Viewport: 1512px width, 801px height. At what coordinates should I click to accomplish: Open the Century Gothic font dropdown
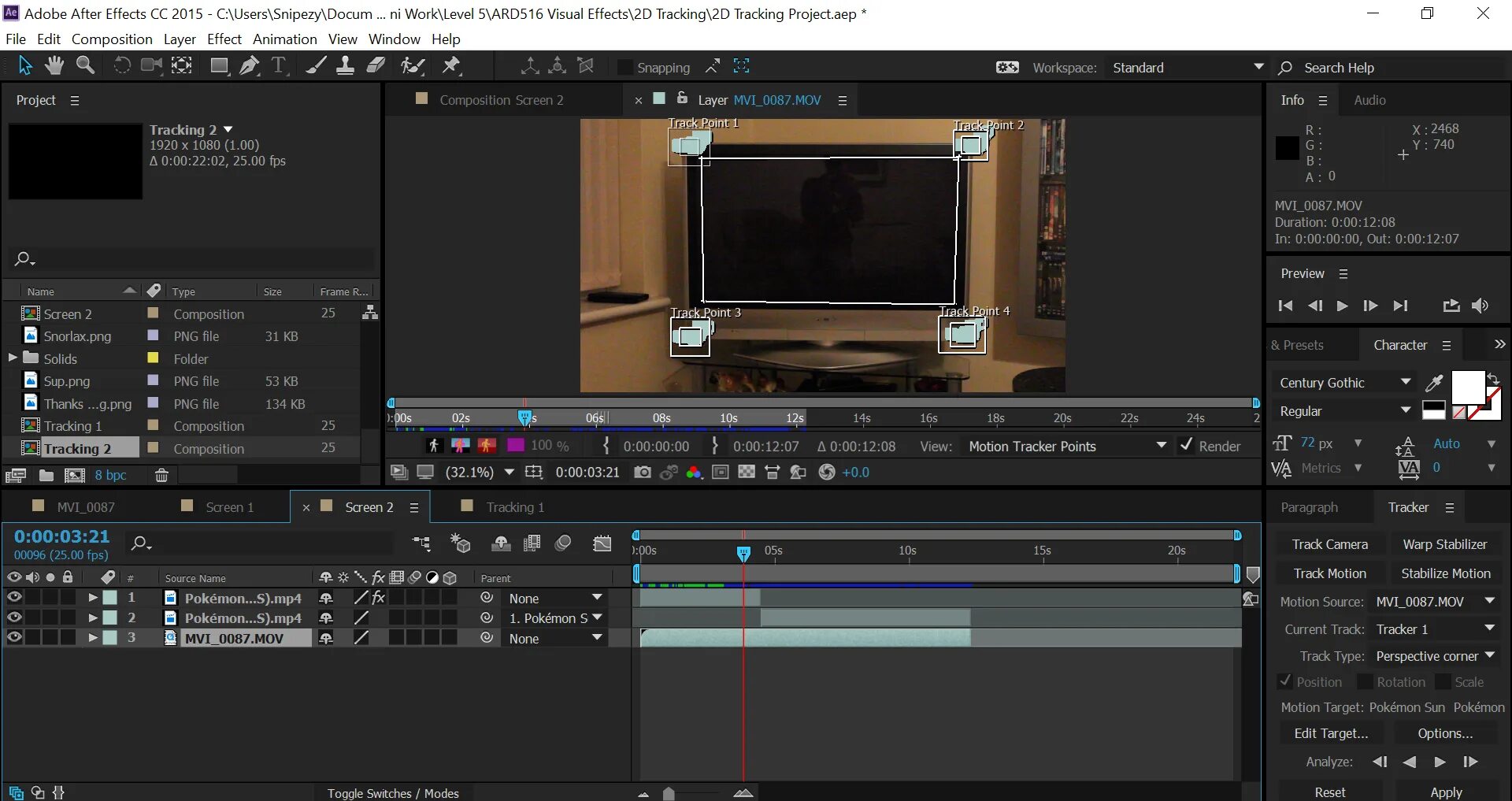coord(1343,383)
